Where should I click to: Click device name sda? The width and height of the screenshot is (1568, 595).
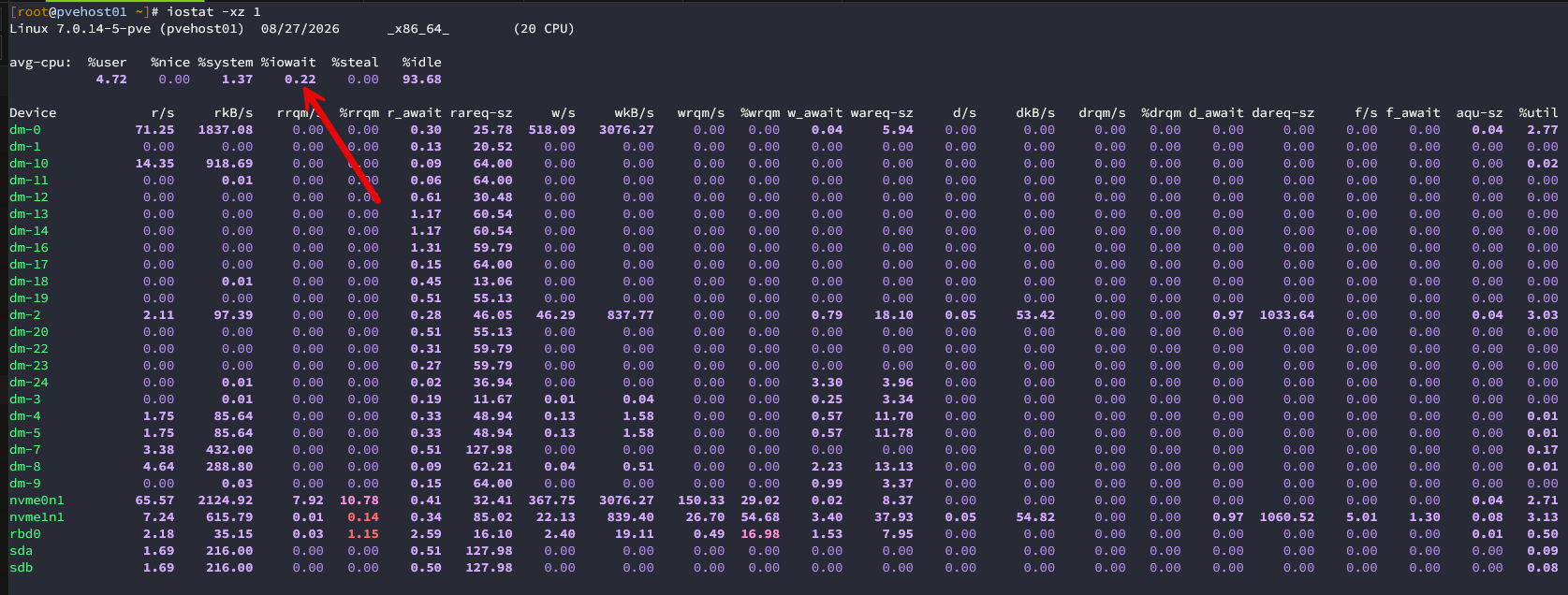click(x=21, y=551)
